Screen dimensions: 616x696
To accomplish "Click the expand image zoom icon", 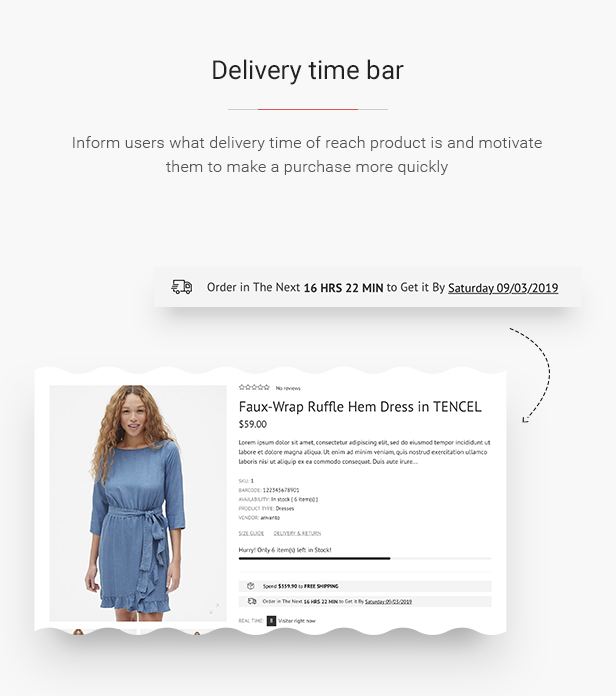I will click(214, 609).
